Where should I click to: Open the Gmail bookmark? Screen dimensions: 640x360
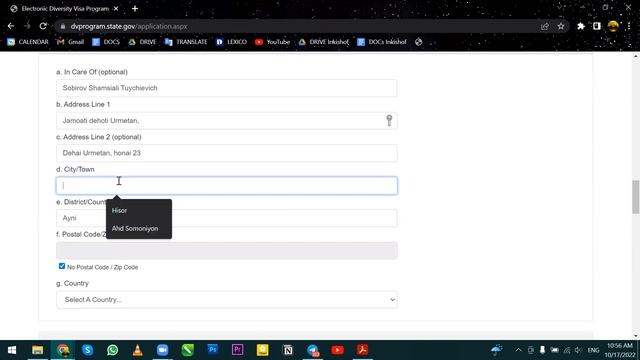click(x=71, y=42)
